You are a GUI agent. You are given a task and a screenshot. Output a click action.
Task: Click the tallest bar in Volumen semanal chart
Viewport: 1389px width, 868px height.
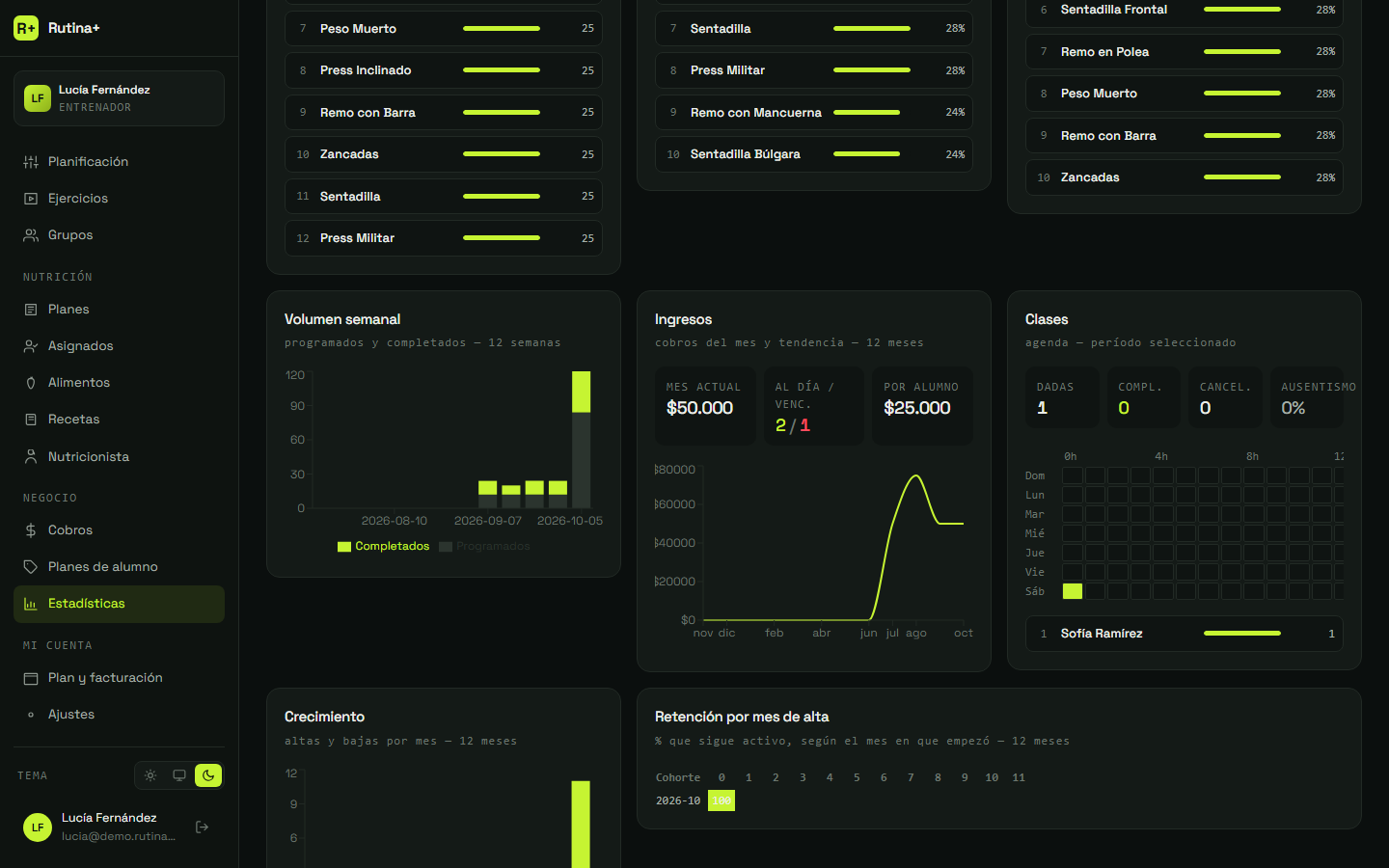(581, 440)
